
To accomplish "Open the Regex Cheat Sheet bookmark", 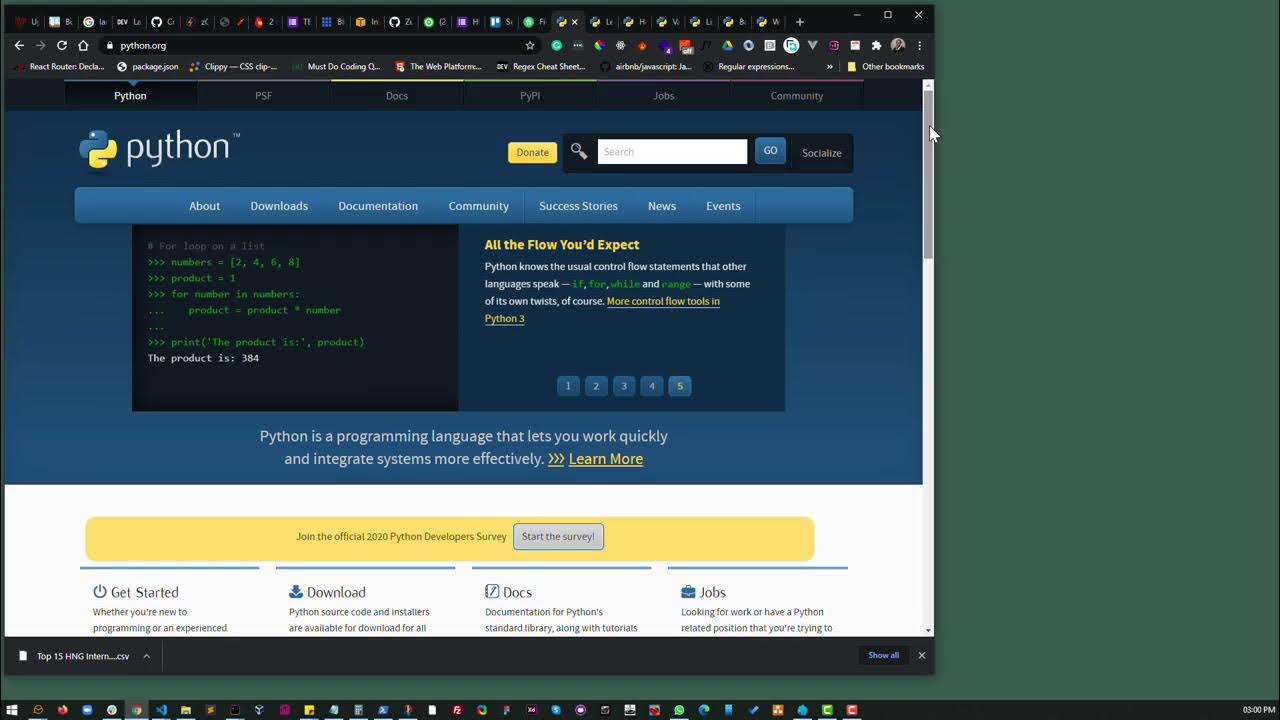I will tap(541, 67).
